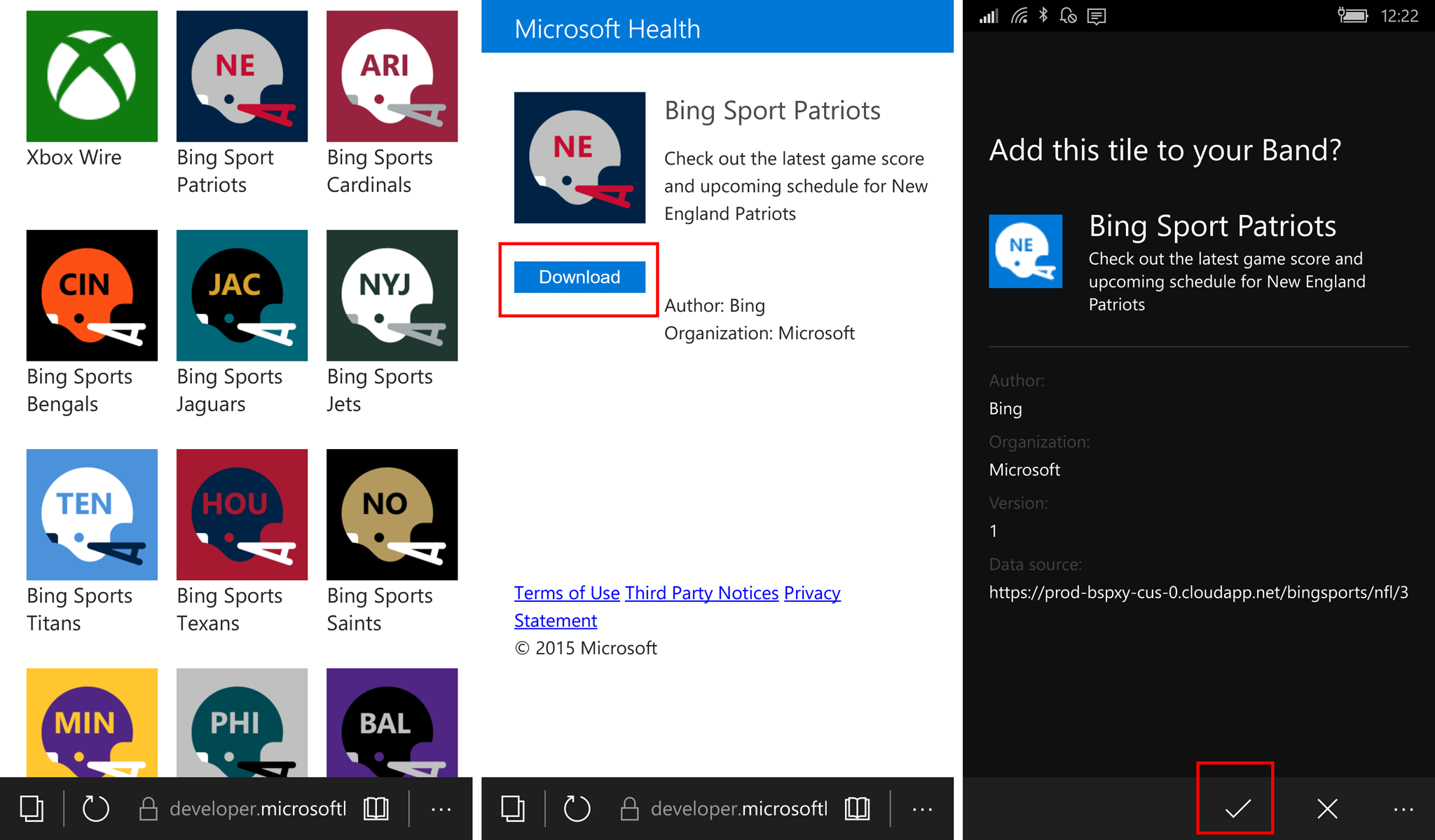Click the battery charging indicator
The height and width of the screenshot is (840, 1435).
click(x=1352, y=15)
